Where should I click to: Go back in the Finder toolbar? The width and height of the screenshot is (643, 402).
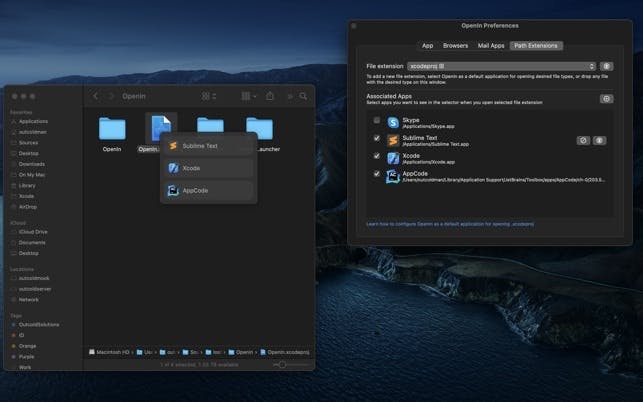pos(96,96)
